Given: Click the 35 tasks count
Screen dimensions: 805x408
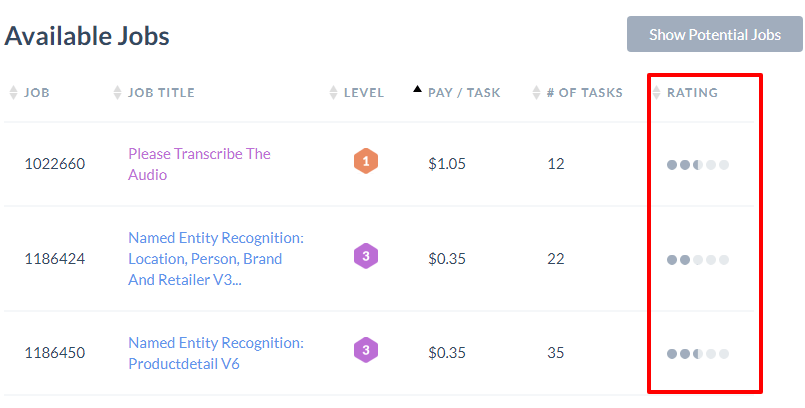Looking at the screenshot, I should [x=555, y=353].
